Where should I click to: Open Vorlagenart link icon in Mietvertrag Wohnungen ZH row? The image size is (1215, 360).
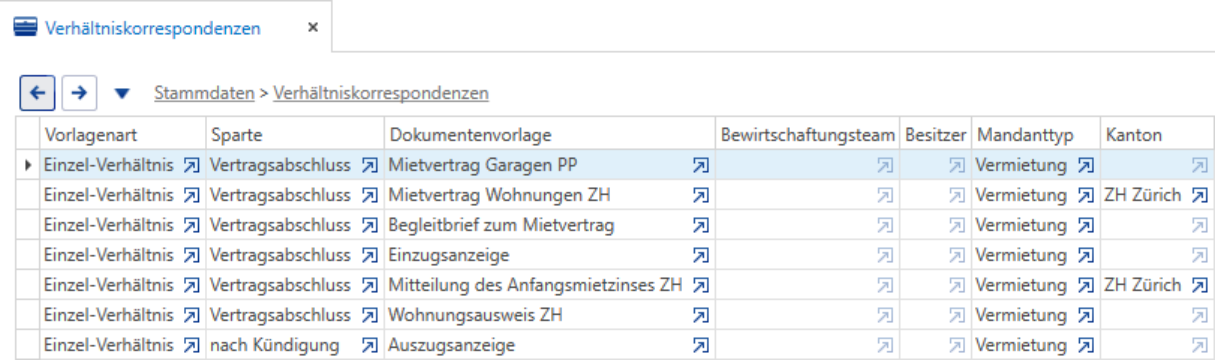click(193, 195)
